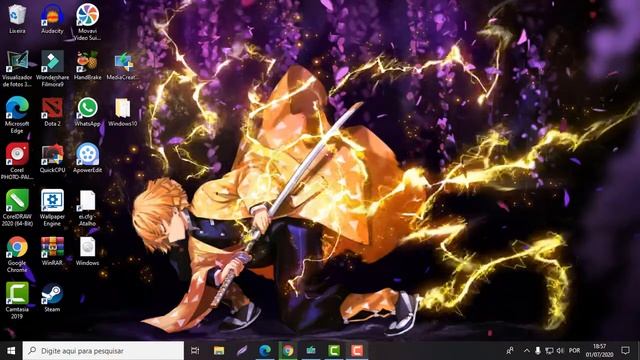The image size is (640, 360).
Task: Open the Windows Start menu
Action: click(x=11, y=351)
